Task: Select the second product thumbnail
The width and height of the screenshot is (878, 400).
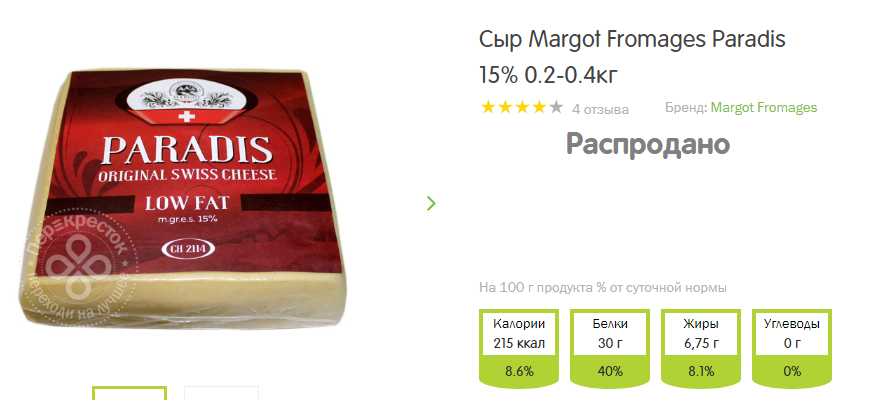Action: (x=221, y=393)
